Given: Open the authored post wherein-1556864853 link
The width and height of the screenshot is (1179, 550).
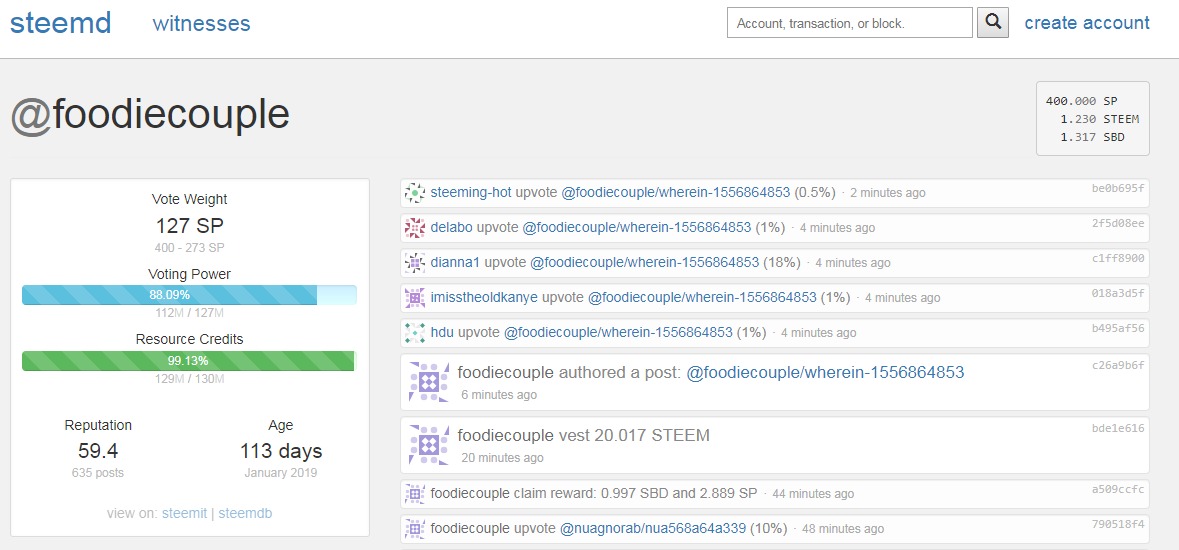Looking at the screenshot, I should [x=825, y=372].
